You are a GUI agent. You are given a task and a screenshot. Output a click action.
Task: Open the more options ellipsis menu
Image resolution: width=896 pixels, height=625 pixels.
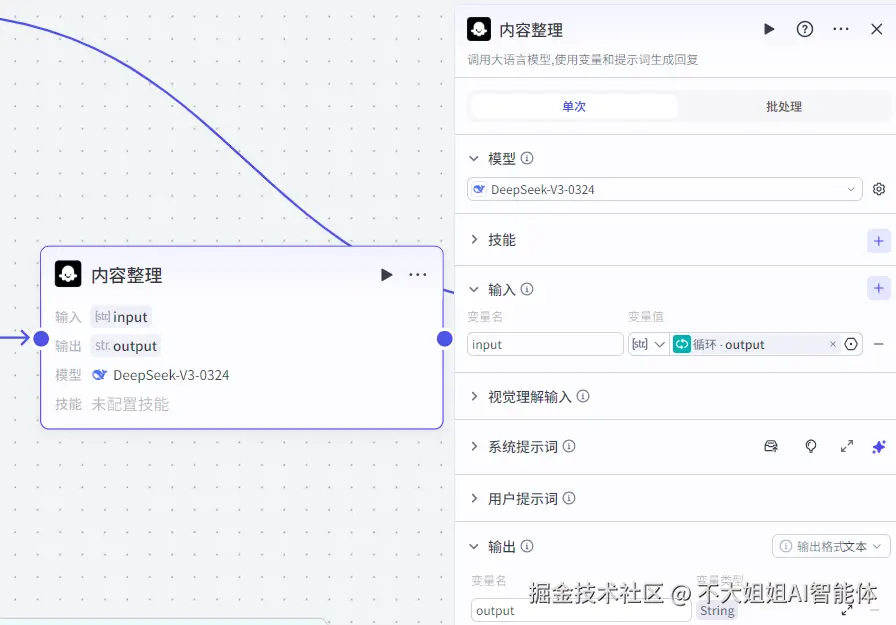tap(841, 29)
